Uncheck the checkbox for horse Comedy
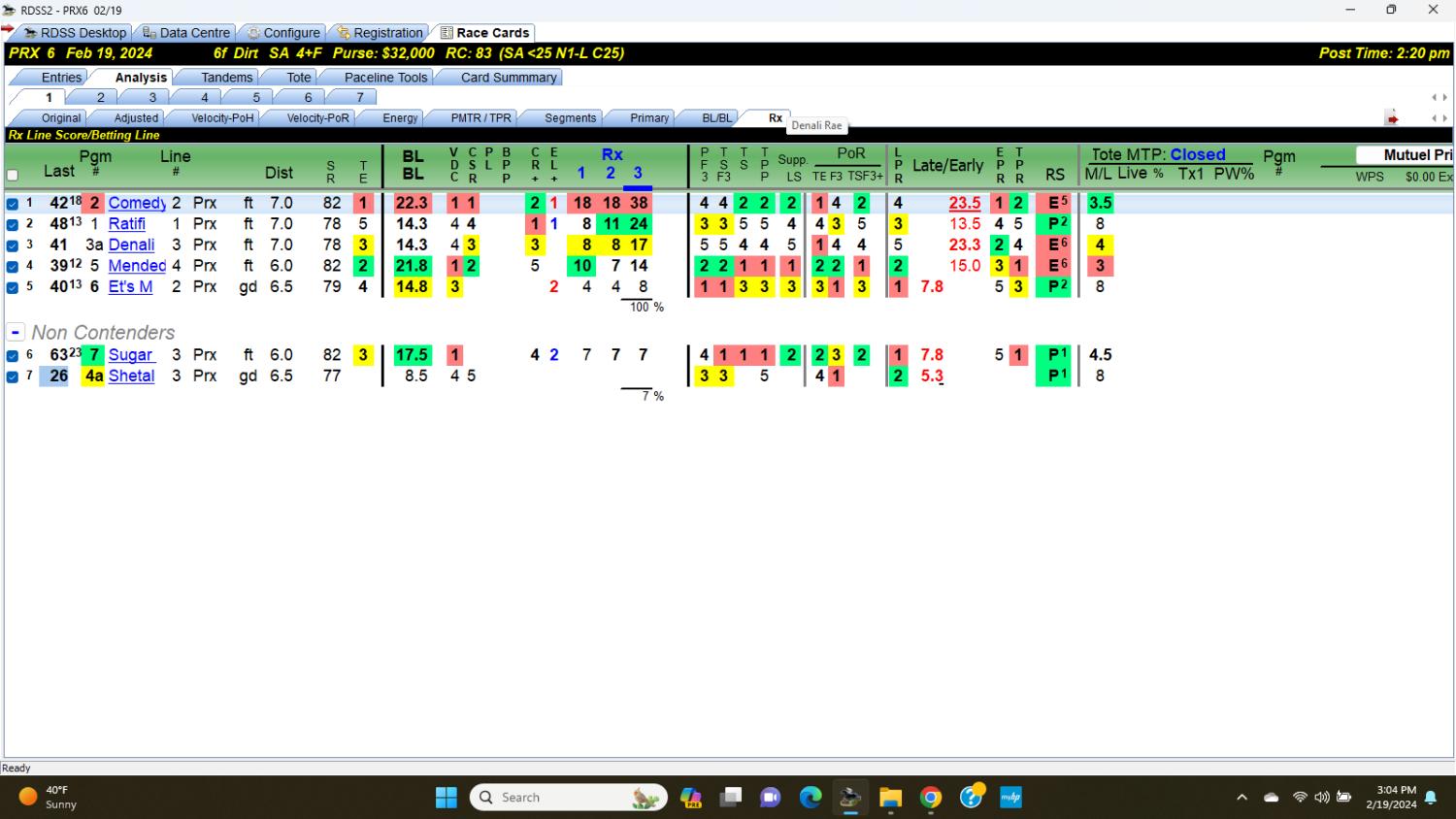1456x819 pixels. coord(13,204)
